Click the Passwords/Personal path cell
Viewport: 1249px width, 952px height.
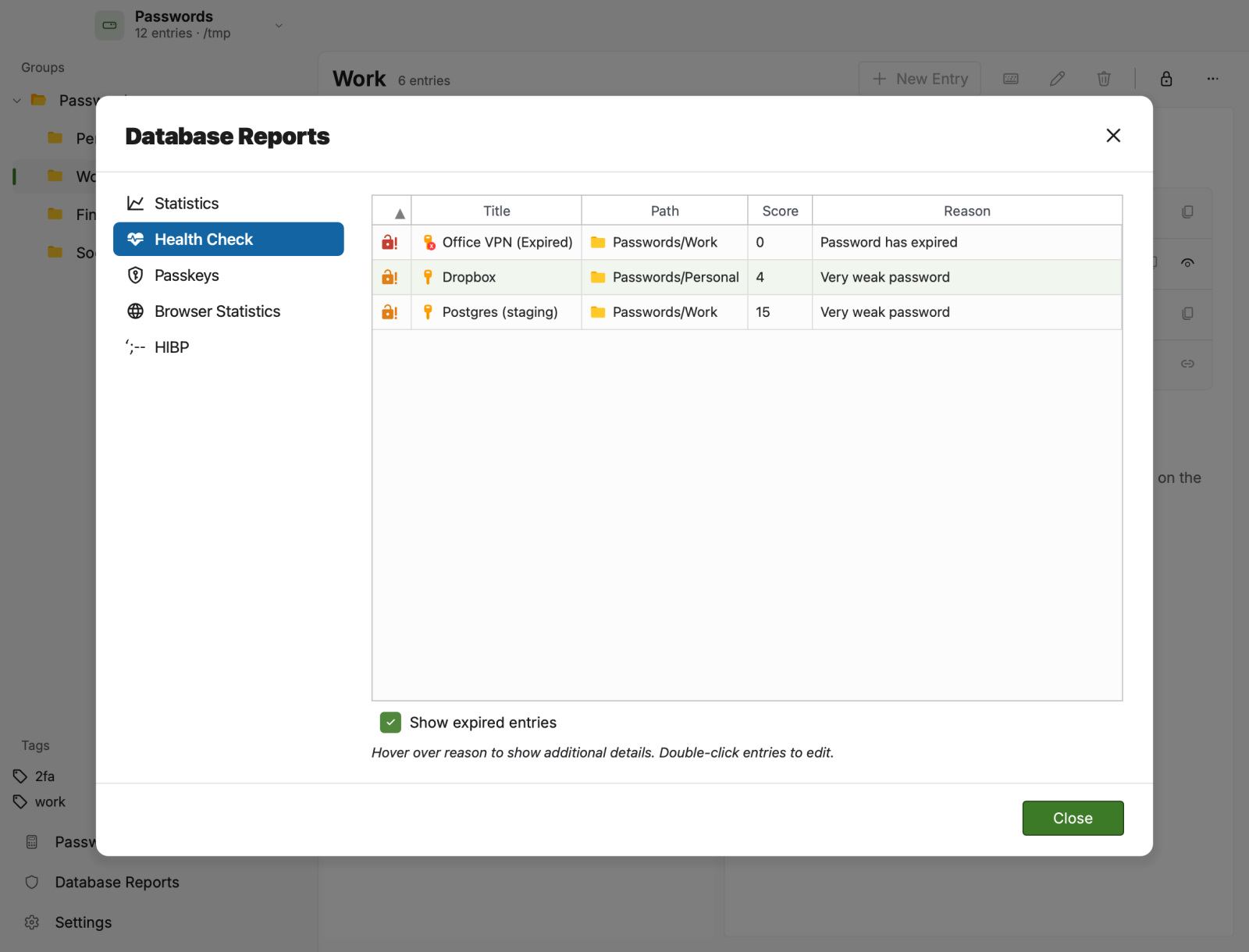[x=664, y=277]
